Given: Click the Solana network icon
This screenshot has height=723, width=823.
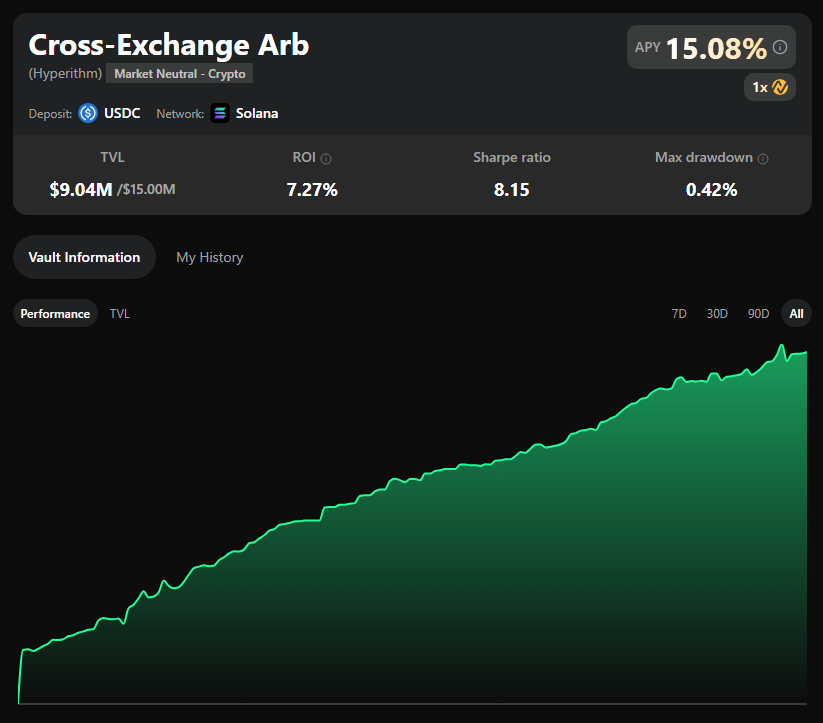Looking at the screenshot, I should [220, 113].
